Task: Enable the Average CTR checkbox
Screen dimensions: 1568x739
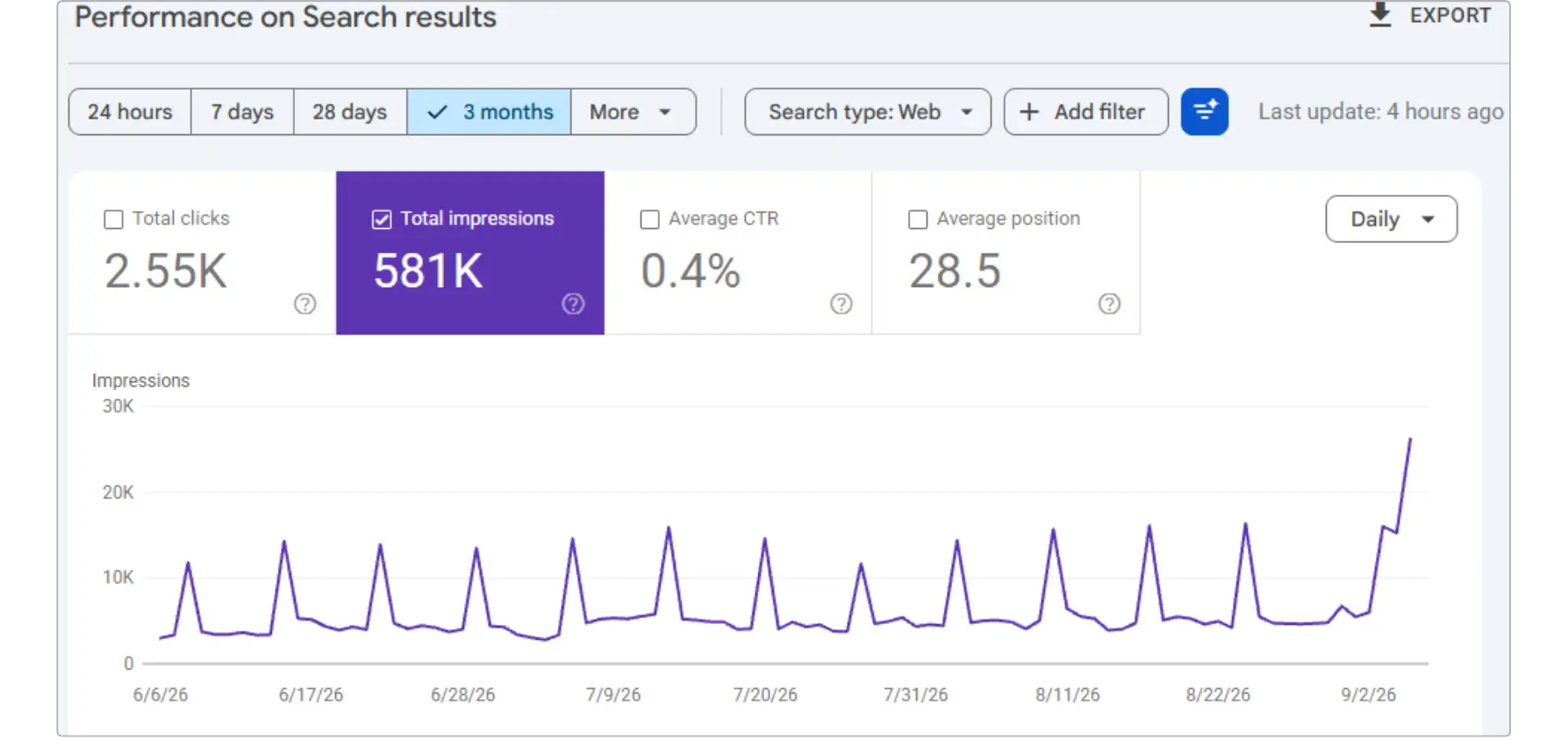Action: [x=649, y=219]
